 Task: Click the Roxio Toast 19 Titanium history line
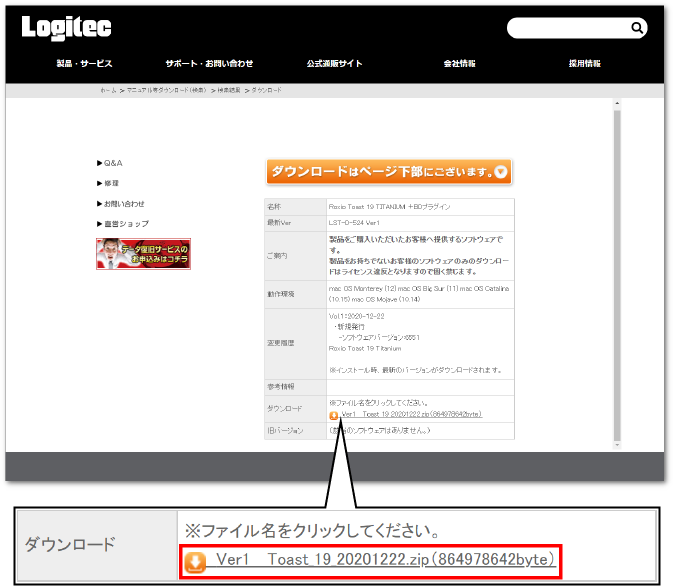365,348
